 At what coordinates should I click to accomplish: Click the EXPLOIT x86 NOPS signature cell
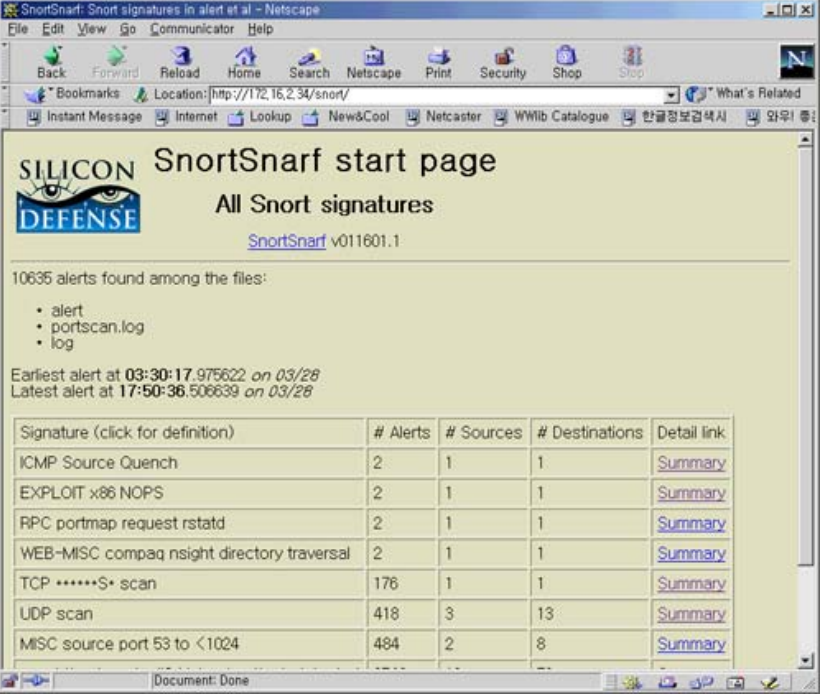[189, 493]
